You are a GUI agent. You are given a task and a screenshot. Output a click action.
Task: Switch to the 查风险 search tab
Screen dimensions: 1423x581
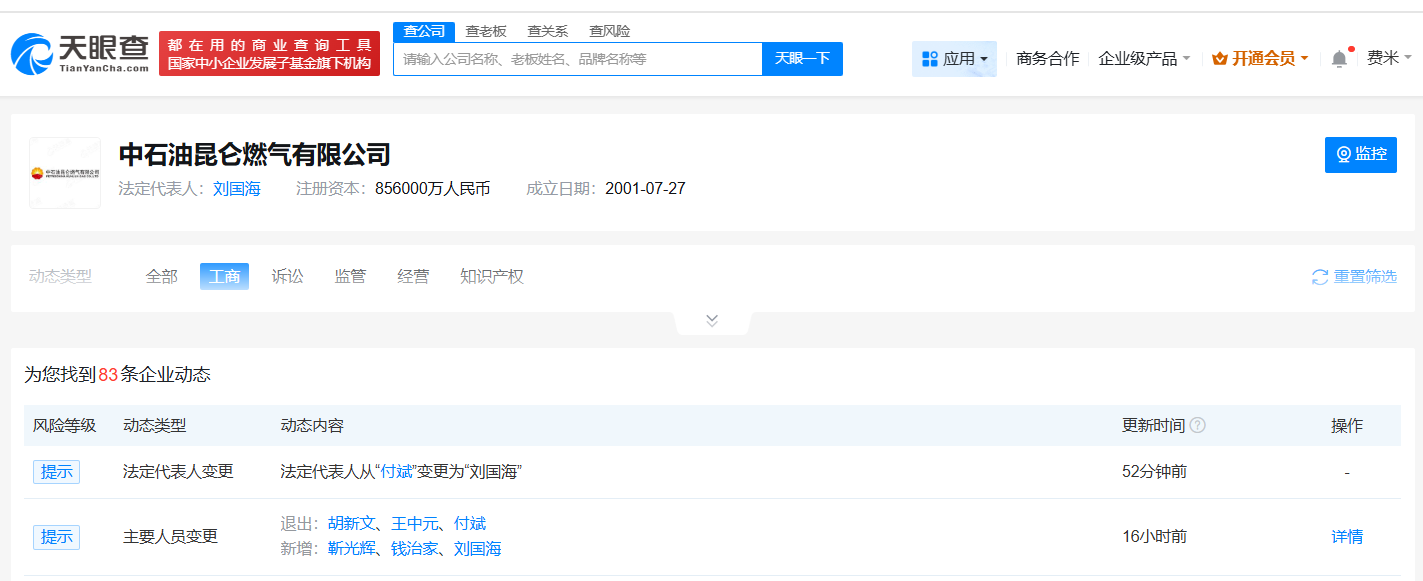coord(610,31)
